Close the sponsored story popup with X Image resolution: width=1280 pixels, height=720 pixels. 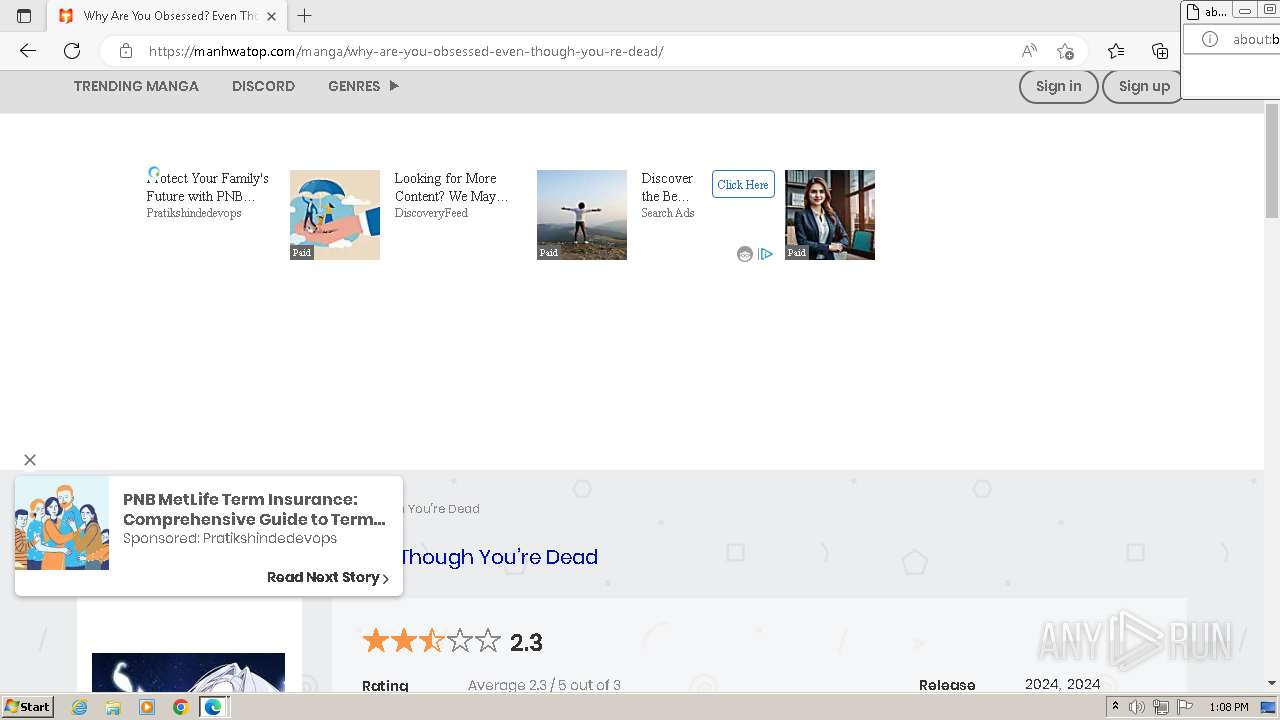click(x=30, y=460)
